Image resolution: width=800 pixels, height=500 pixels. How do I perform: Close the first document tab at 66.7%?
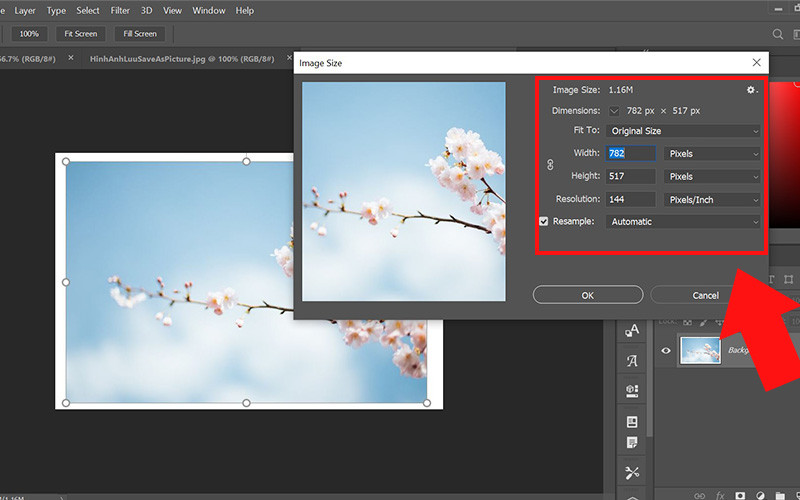(71, 58)
